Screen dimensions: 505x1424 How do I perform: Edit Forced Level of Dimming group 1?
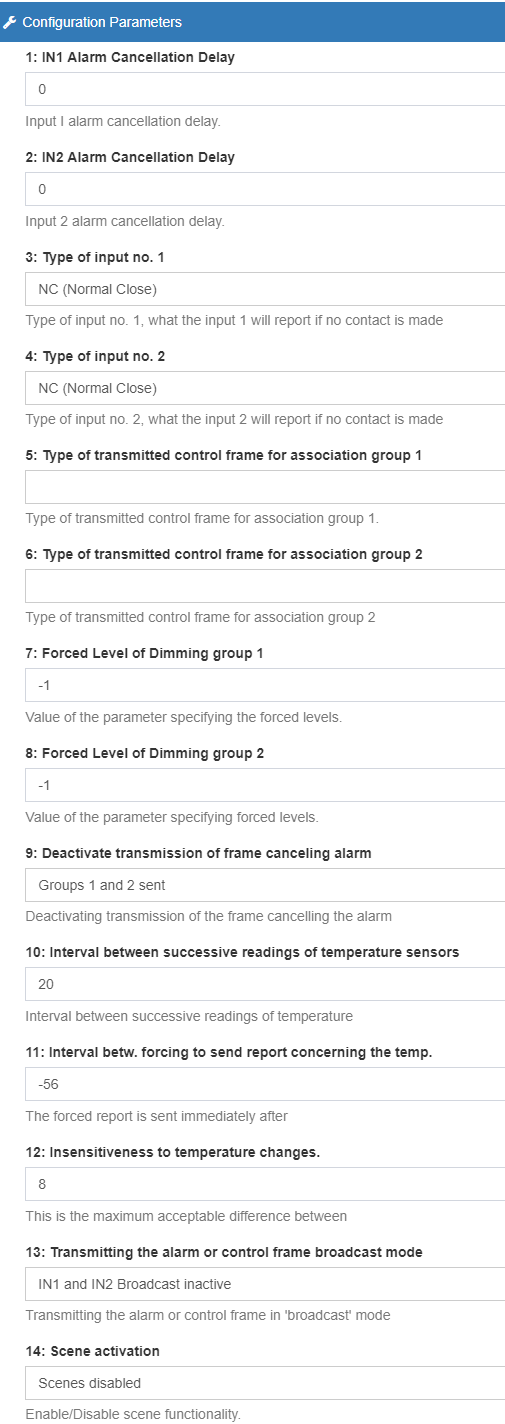coord(265,686)
